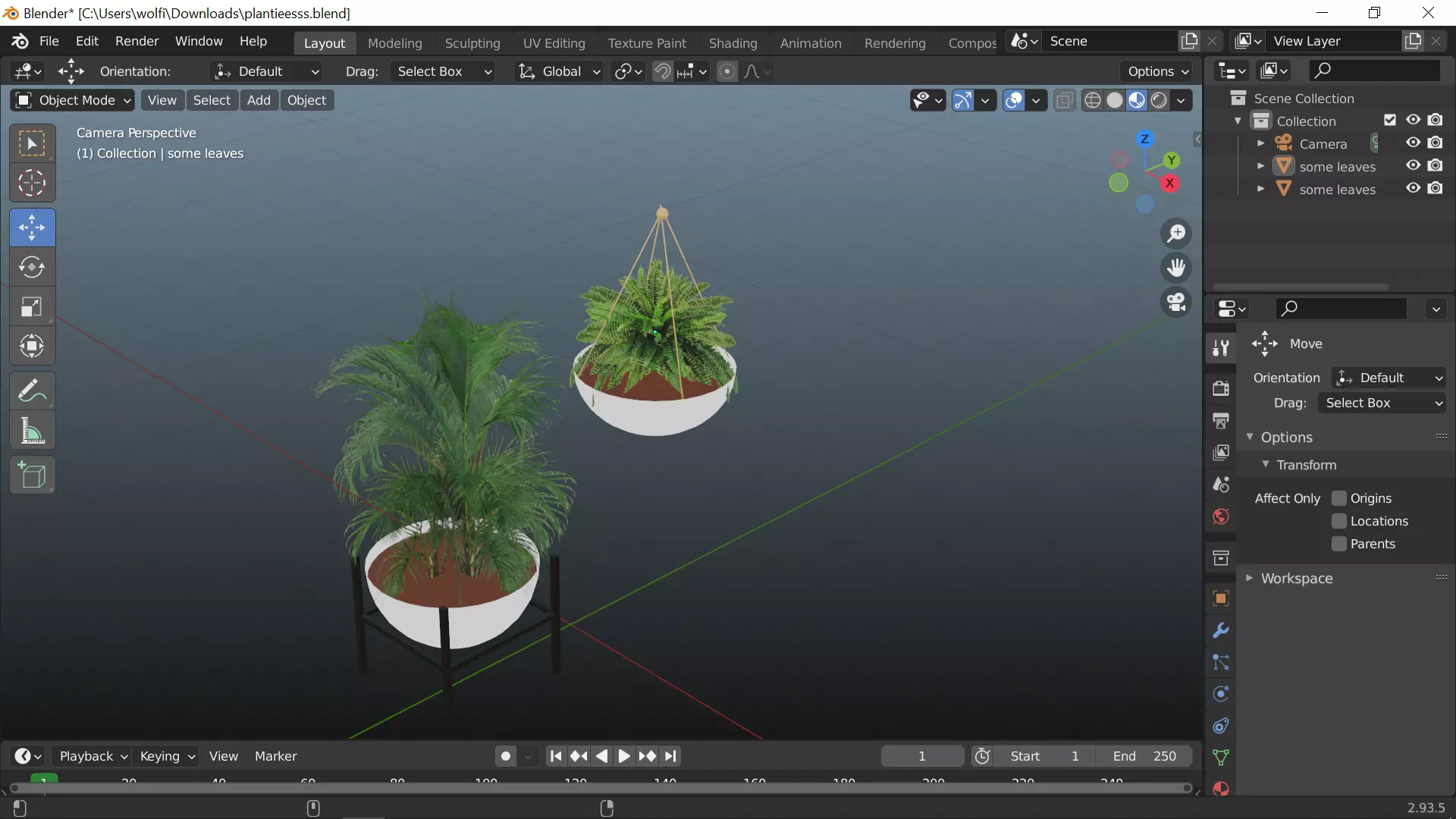Open the Render menu
The width and height of the screenshot is (1456, 819).
click(136, 41)
